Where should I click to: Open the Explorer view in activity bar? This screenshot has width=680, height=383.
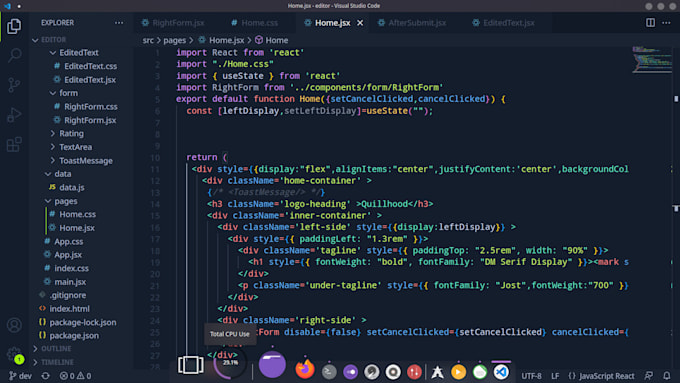pos(14,26)
